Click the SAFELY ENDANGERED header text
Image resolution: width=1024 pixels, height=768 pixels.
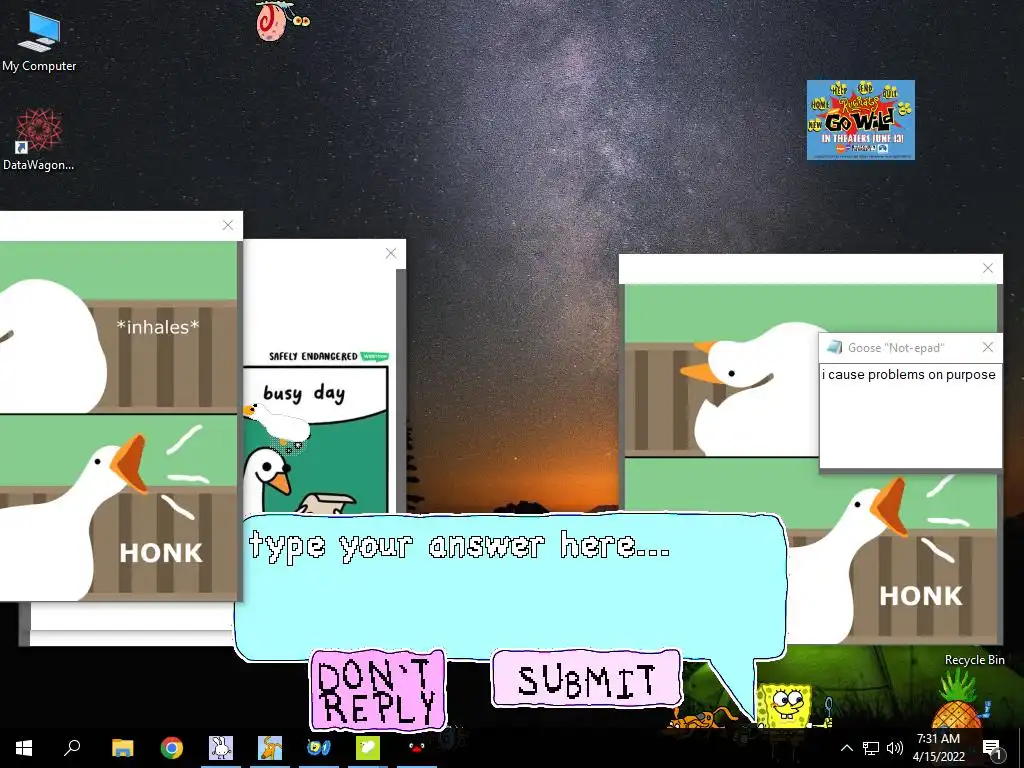[313, 356]
